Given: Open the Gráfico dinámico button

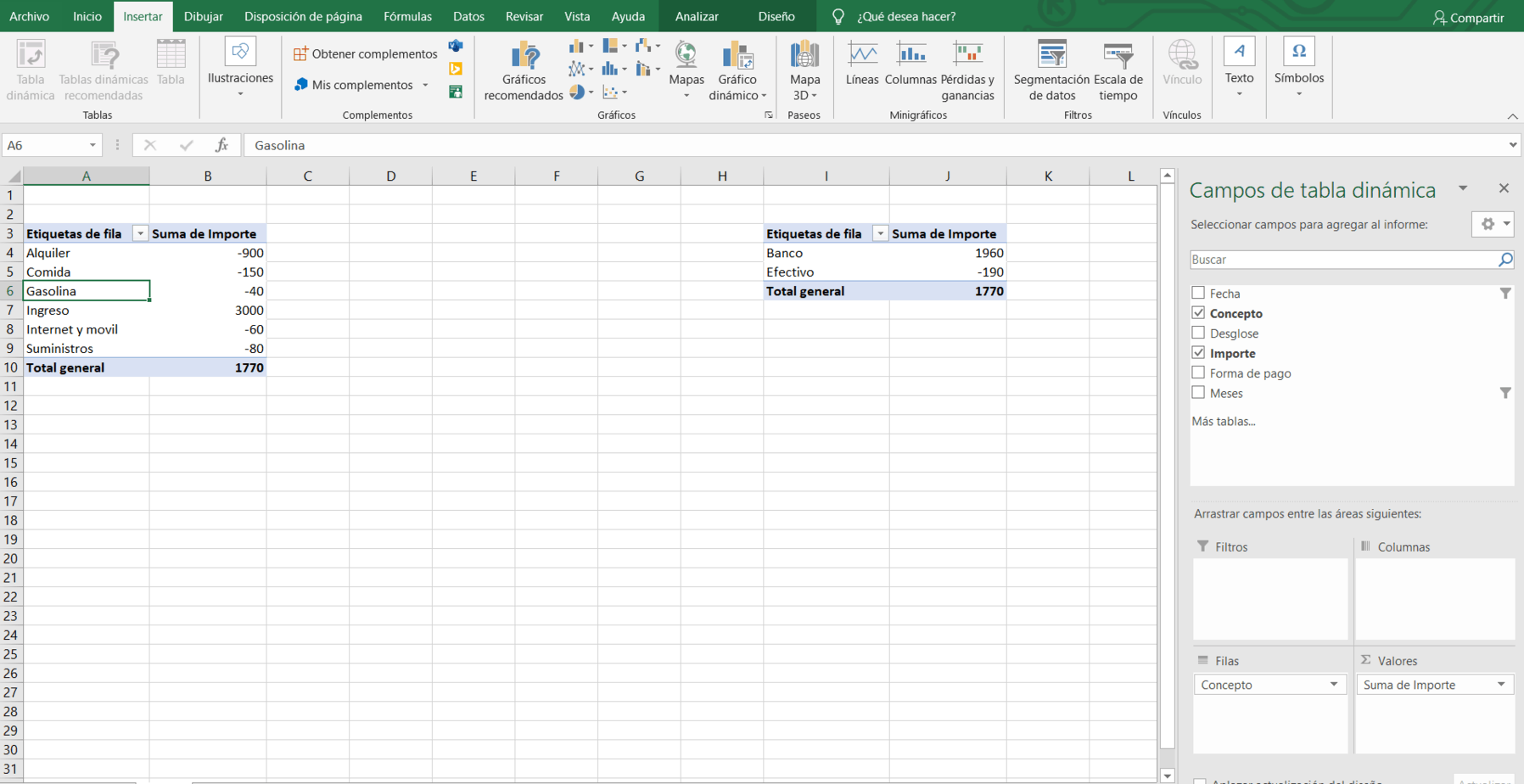Looking at the screenshot, I should [737, 71].
